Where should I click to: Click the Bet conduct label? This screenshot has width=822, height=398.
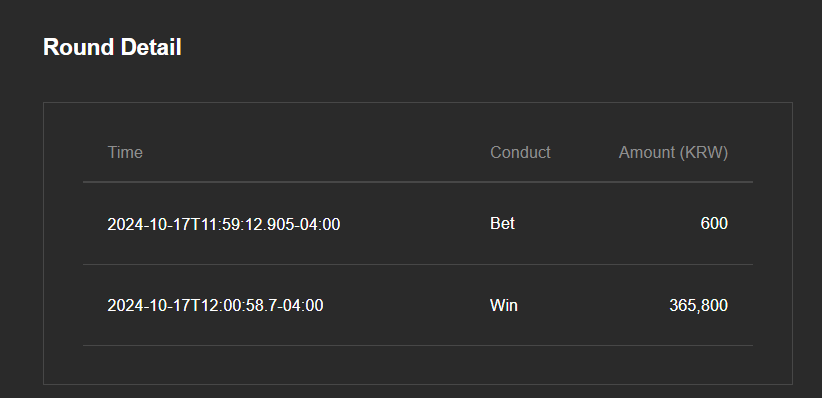click(x=502, y=224)
